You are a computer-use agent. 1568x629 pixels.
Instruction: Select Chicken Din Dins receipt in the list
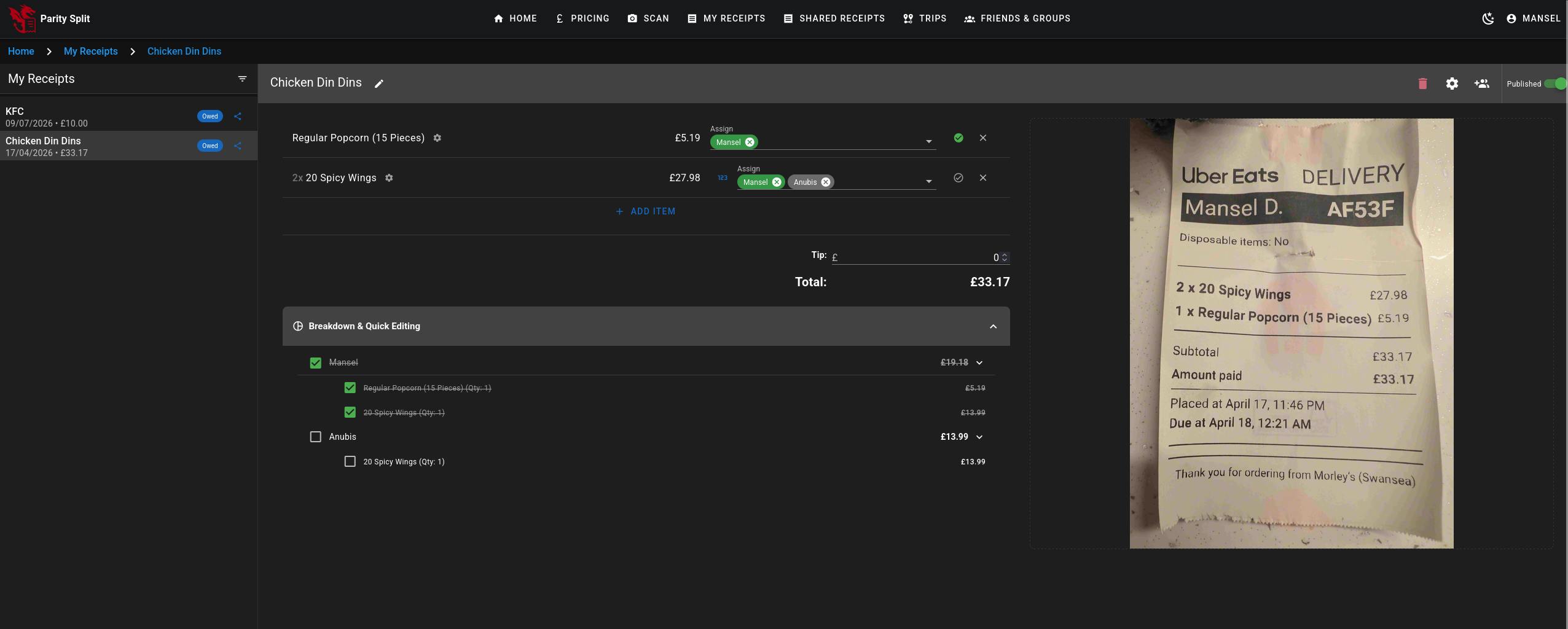[x=128, y=146]
